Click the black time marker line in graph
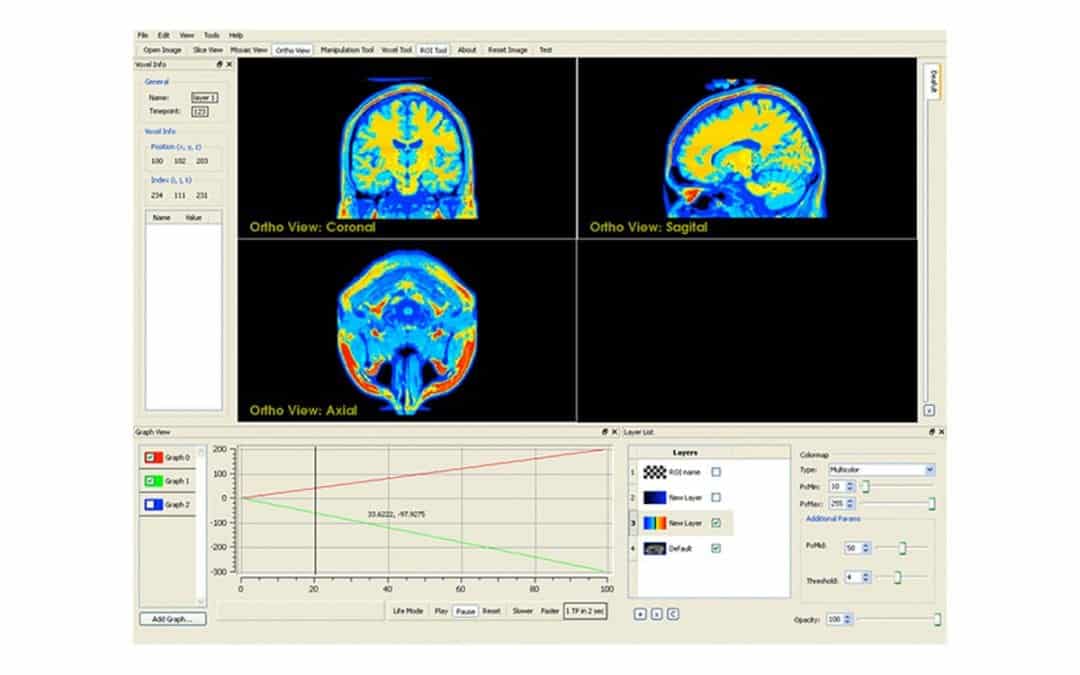The image size is (1080, 675). (315, 510)
